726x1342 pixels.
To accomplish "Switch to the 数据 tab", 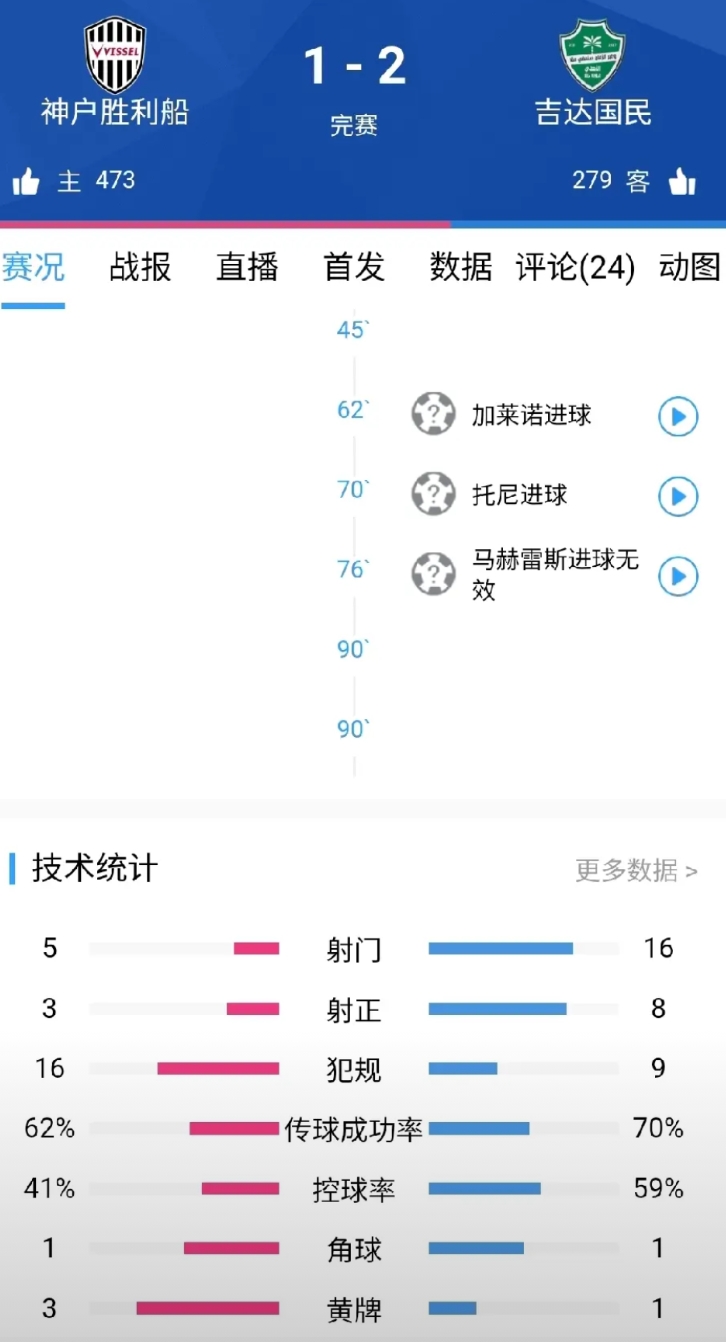I will click(460, 267).
